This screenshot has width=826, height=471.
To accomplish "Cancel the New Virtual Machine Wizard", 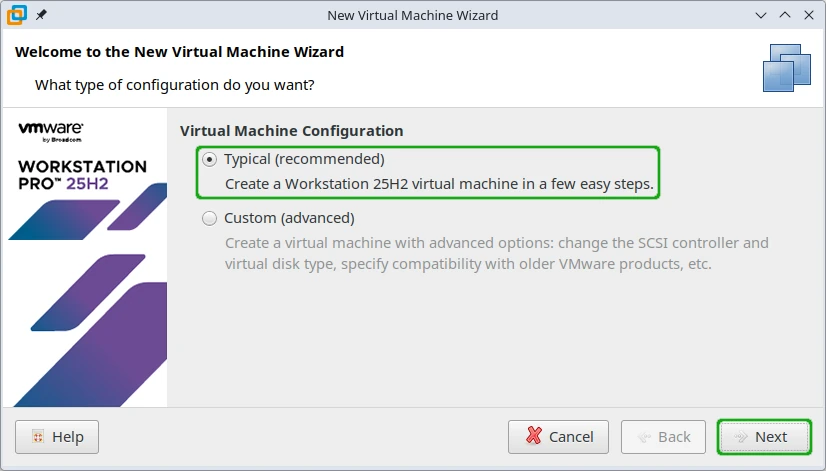I will (x=559, y=437).
